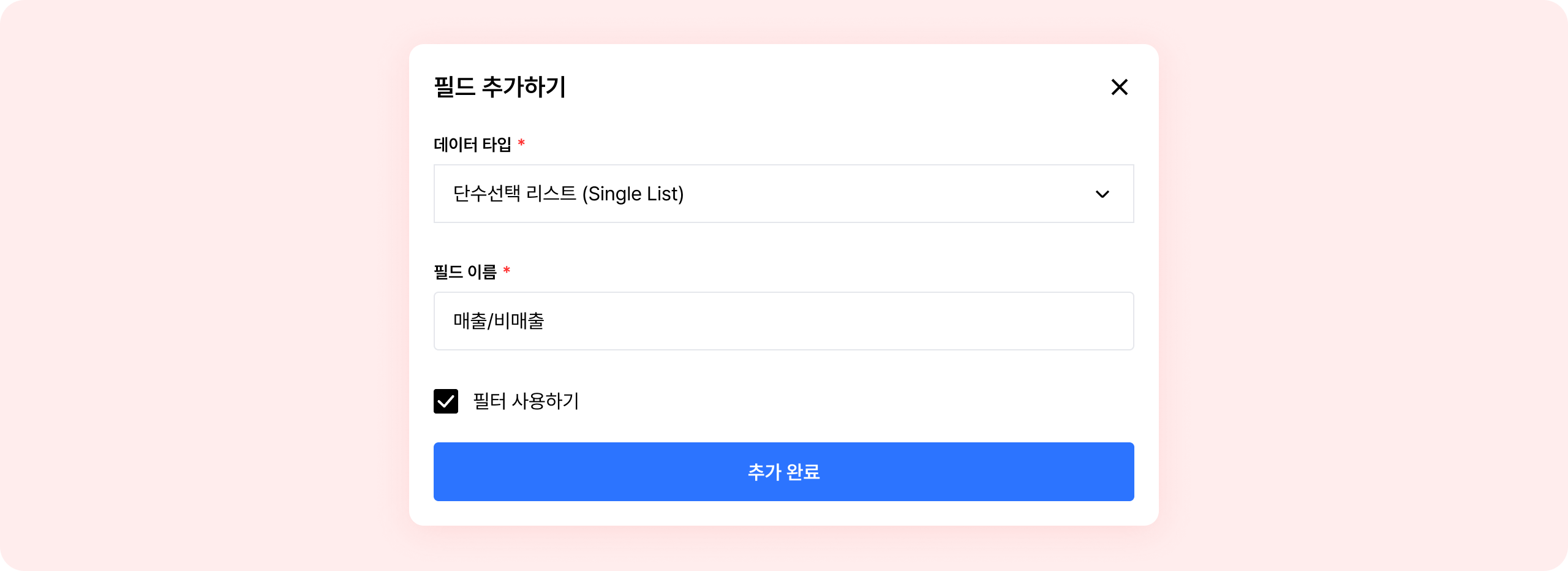
Task: Close the 필드 추가하기 dialog with X
Action: coord(1119,87)
